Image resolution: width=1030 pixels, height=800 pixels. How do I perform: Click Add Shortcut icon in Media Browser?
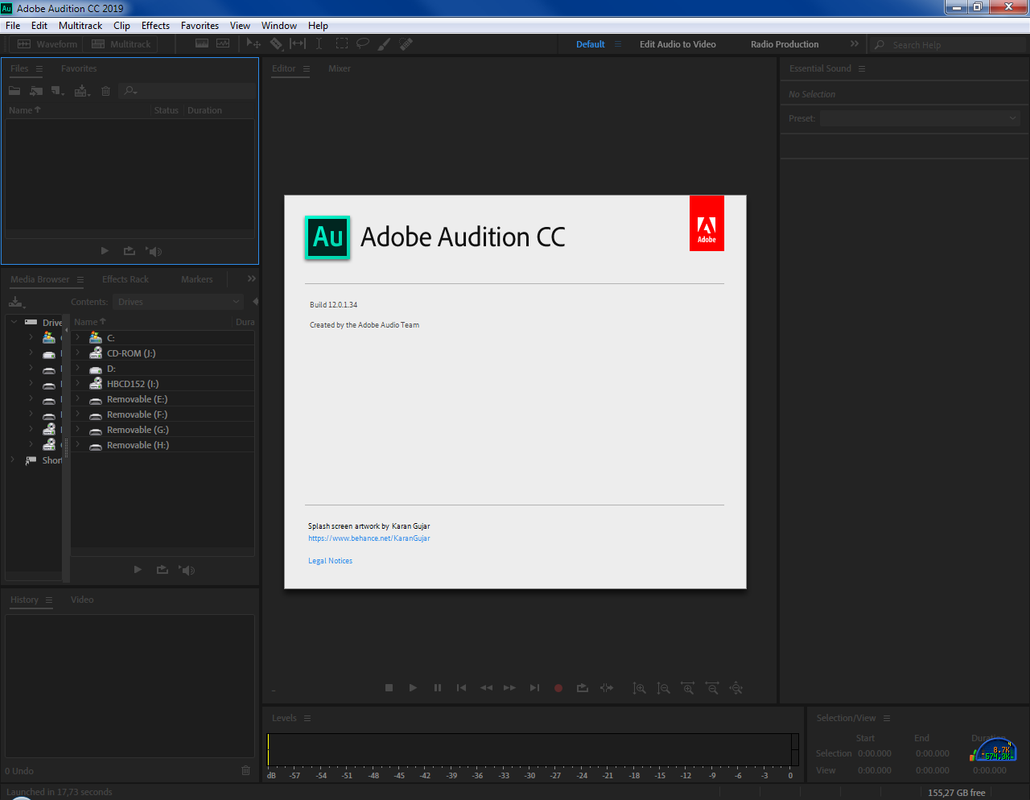[16, 302]
